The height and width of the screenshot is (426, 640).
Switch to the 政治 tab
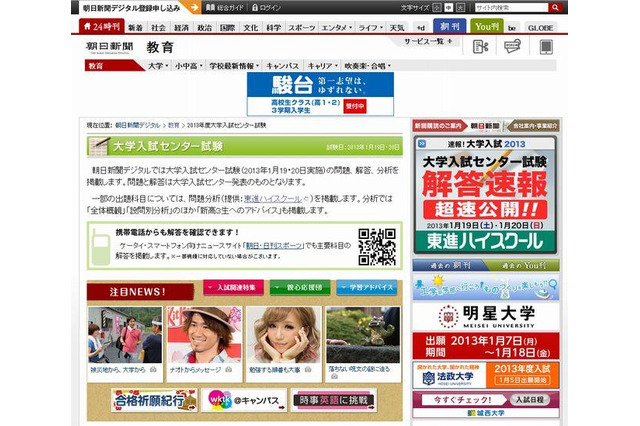pos(204,28)
